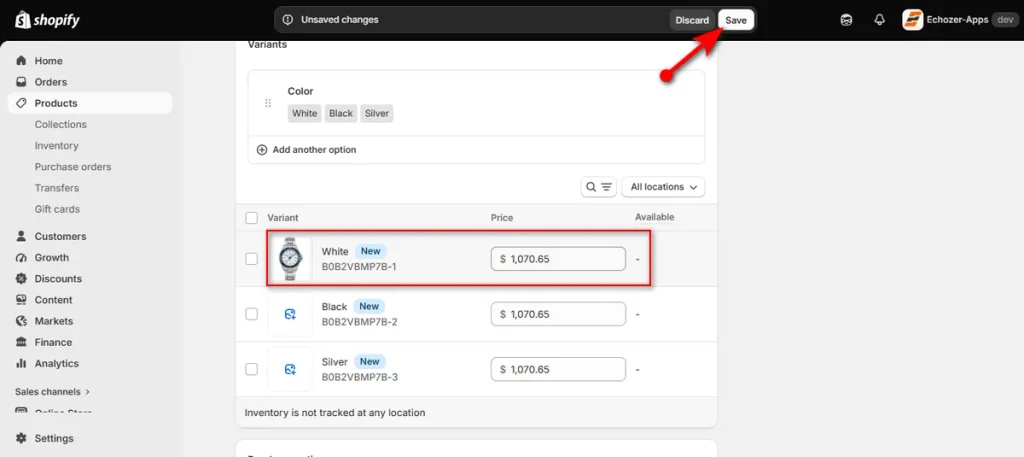Click the Shopify logo
The image size is (1024, 457).
[48, 20]
